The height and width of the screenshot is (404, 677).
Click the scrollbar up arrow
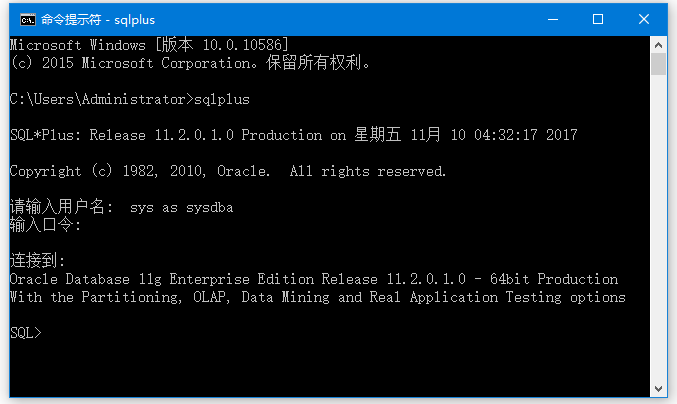pos(658,45)
